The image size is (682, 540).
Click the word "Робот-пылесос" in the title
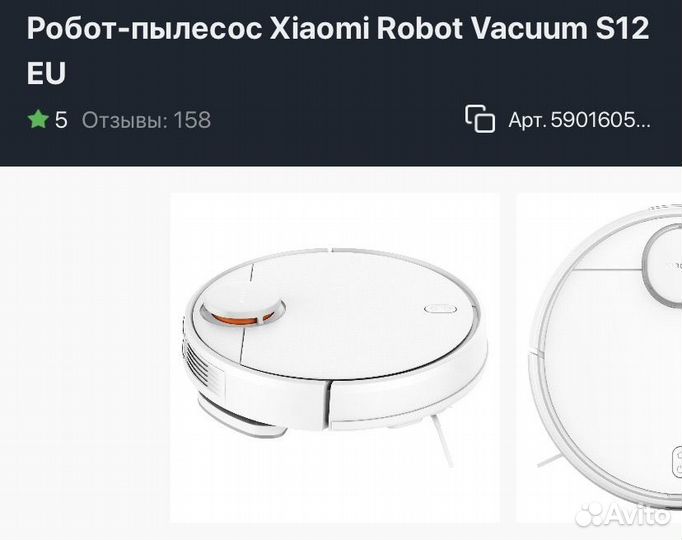click(x=144, y=29)
